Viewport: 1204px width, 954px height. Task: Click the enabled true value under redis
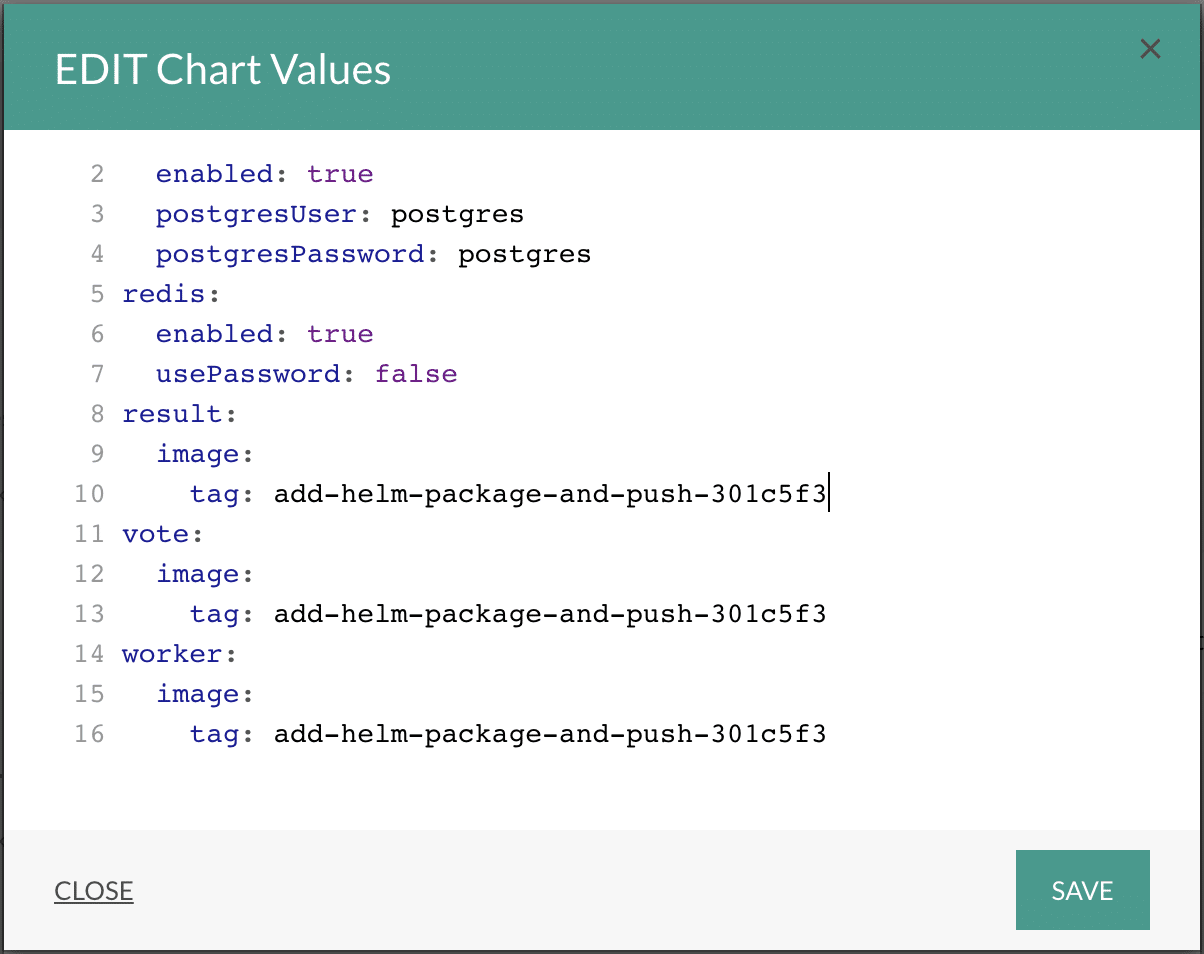point(340,334)
